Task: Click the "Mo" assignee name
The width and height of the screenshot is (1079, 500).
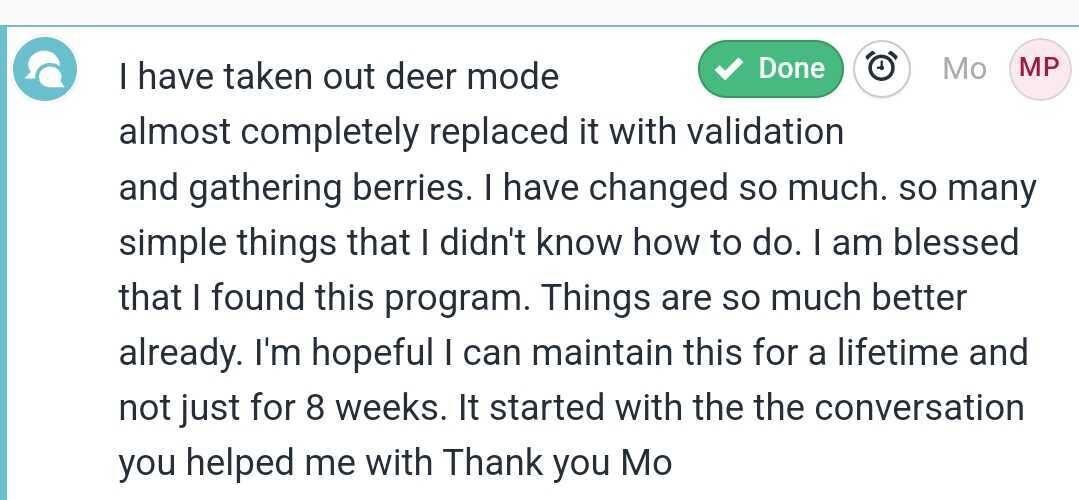Action: (x=964, y=69)
